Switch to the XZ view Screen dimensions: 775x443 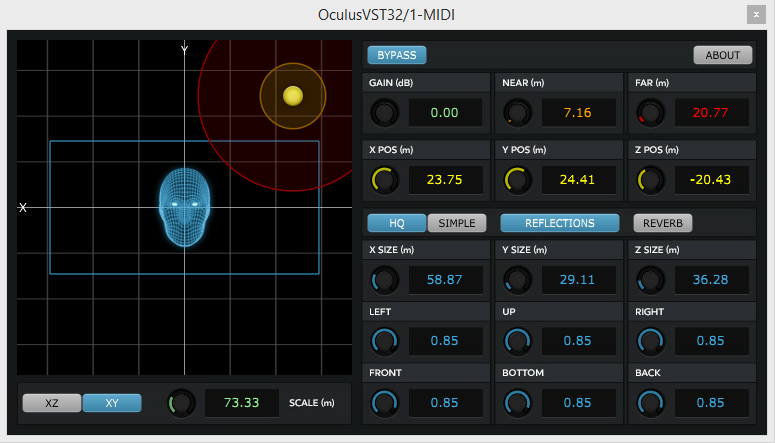[52, 403]
